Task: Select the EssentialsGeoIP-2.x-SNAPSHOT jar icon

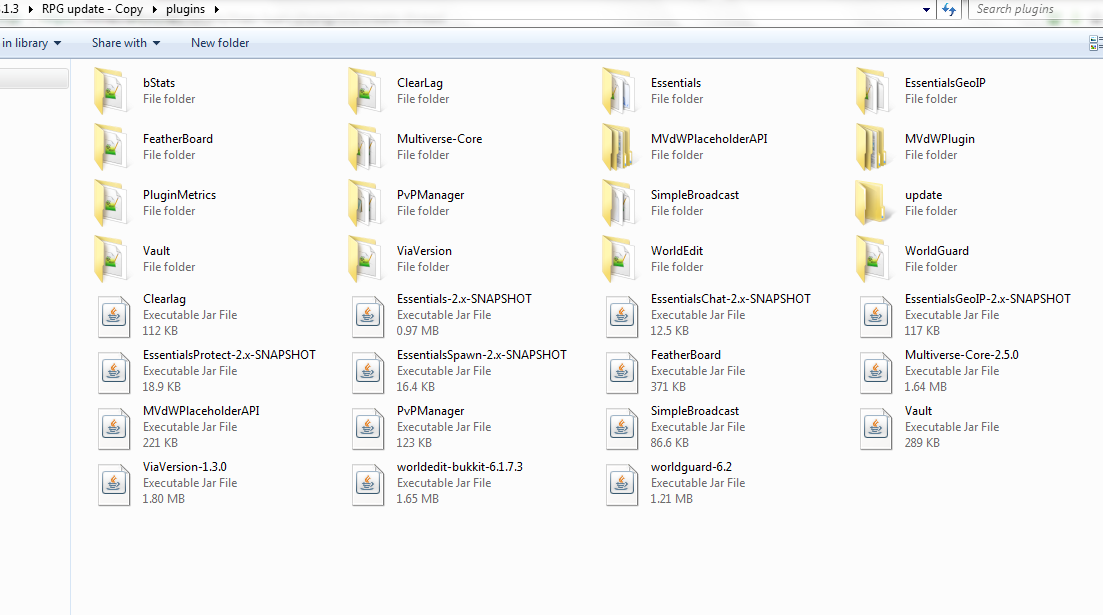Action: 876,316
